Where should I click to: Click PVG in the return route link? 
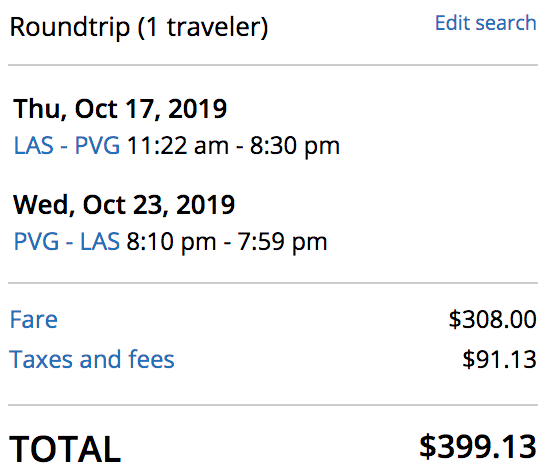(36, 241)
